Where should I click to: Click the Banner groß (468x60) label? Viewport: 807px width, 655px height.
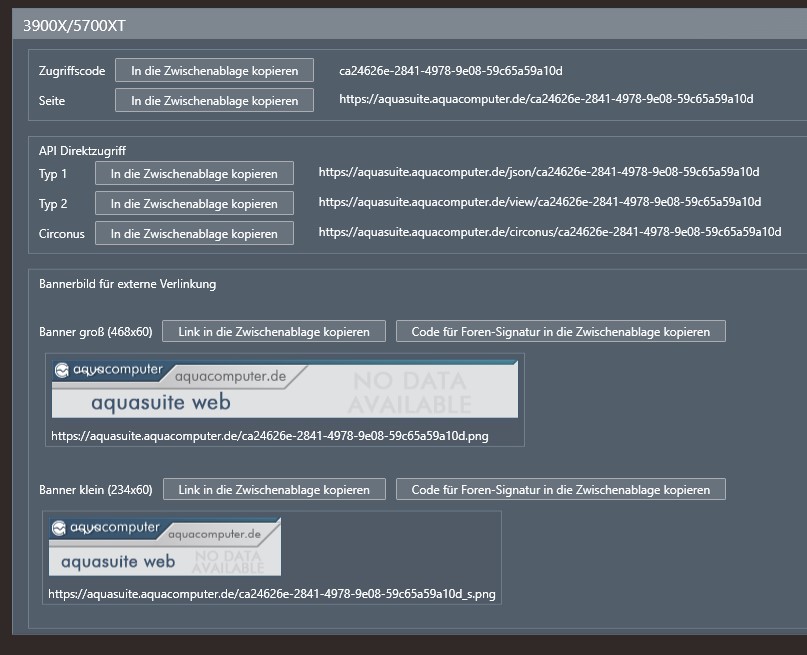(x=96, y=332)
